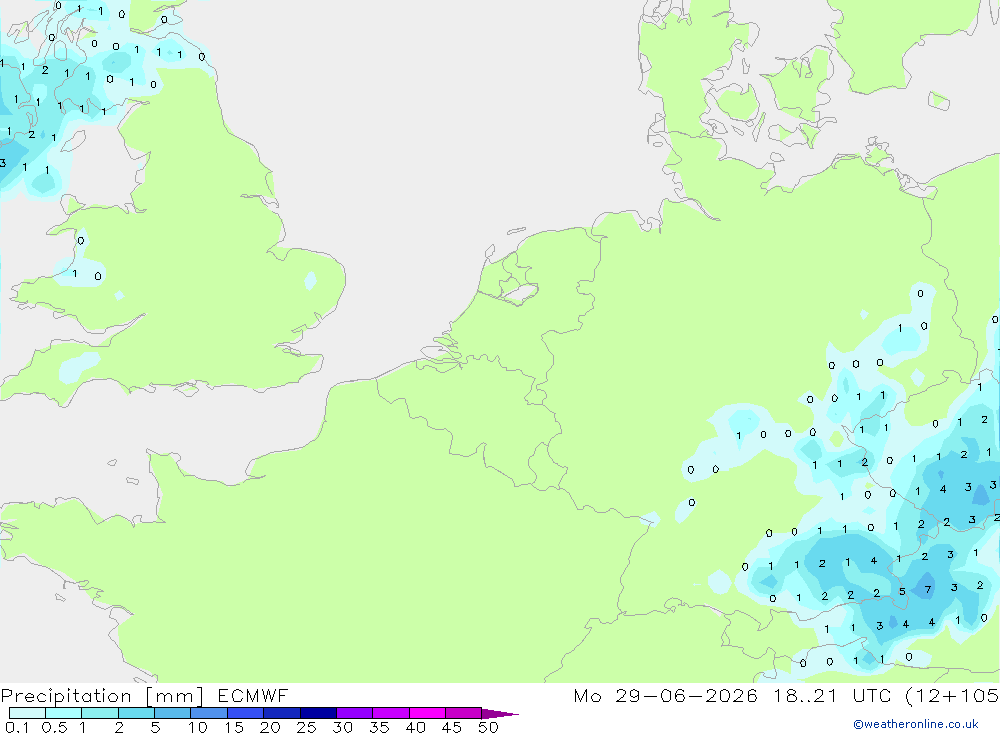Click the 'ECMWF' model label

[x=253, y=695]
